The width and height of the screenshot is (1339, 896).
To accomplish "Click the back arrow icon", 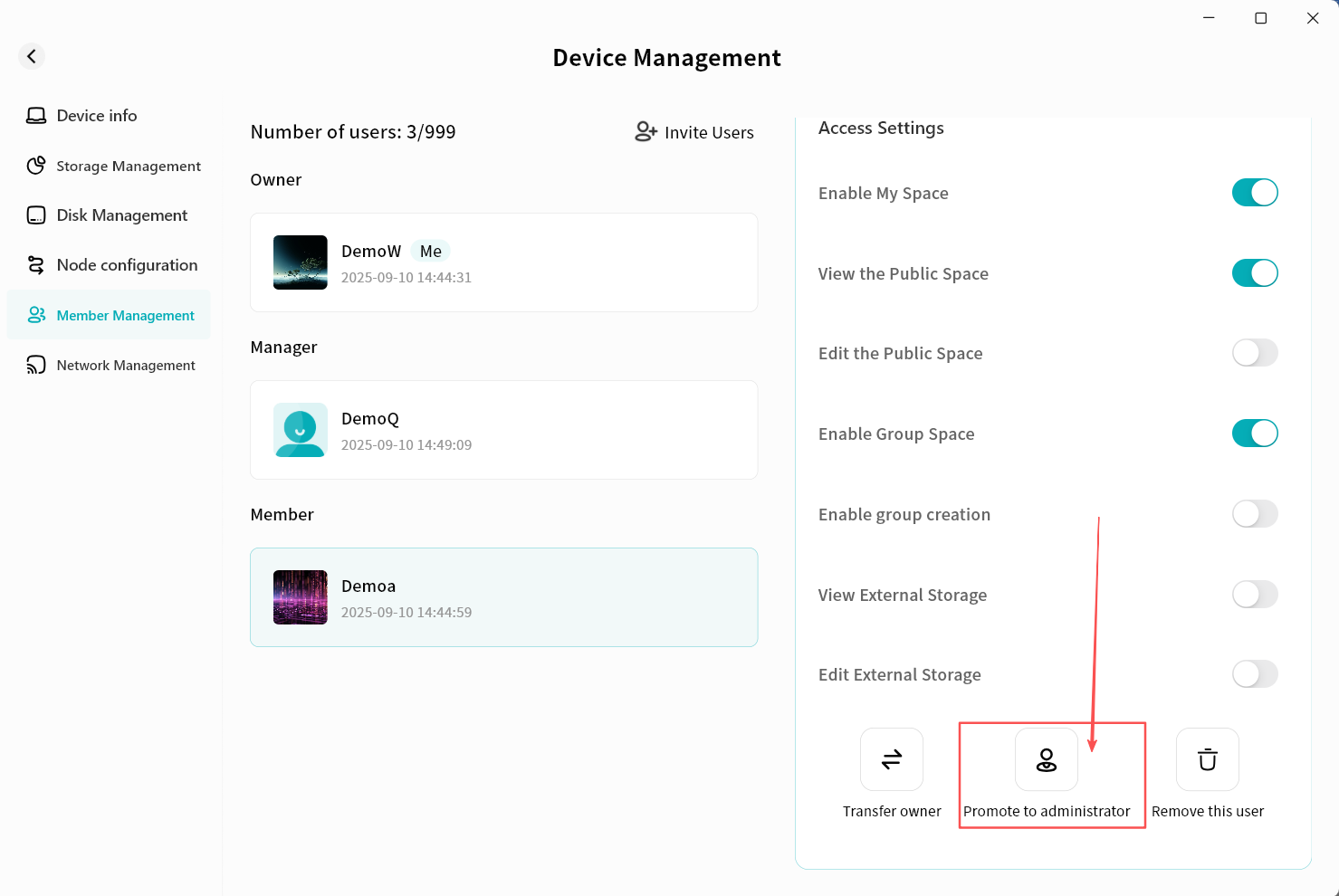I will pos(32,56).
